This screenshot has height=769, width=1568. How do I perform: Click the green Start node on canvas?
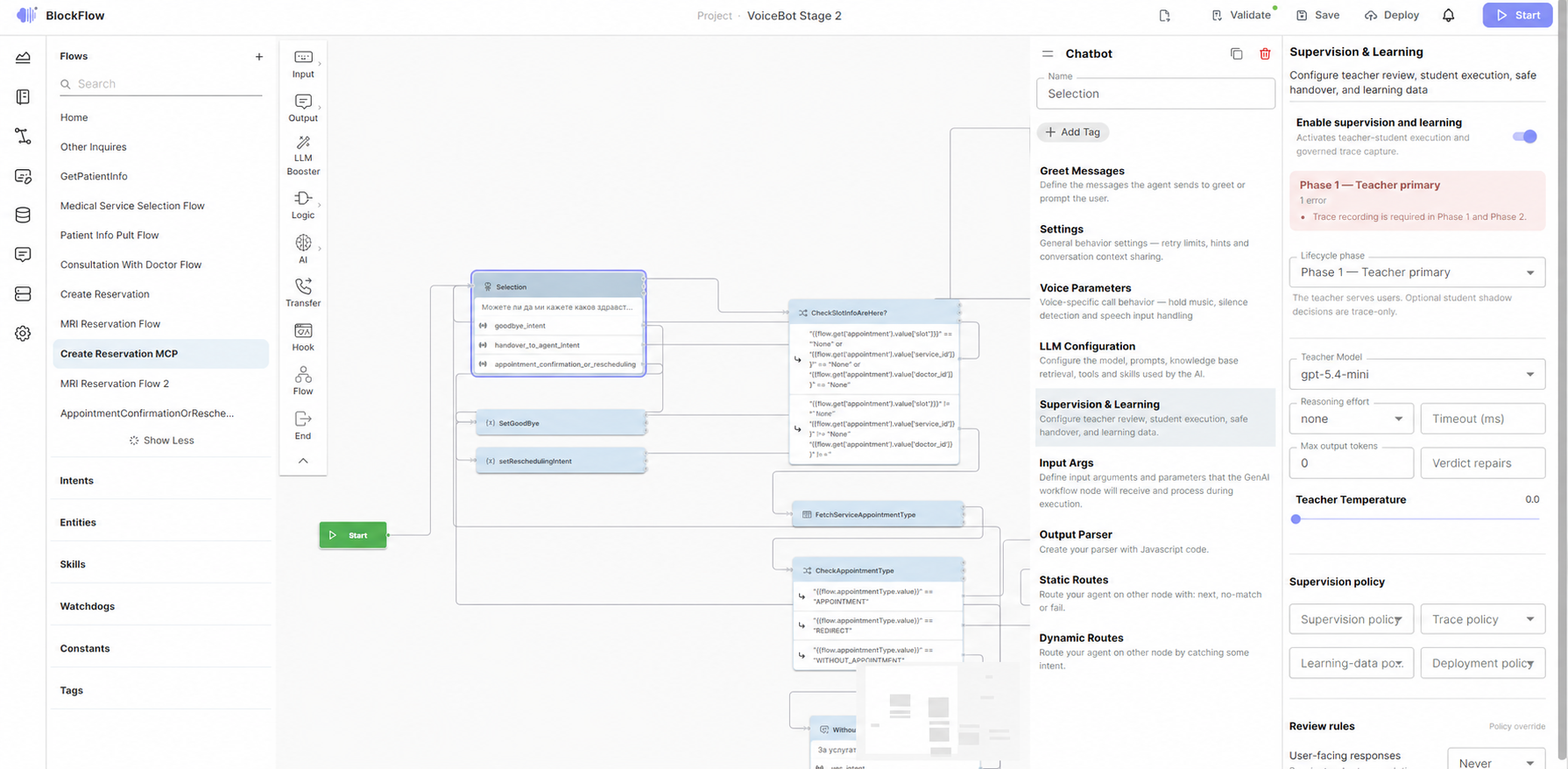click(x=353, y=535)
